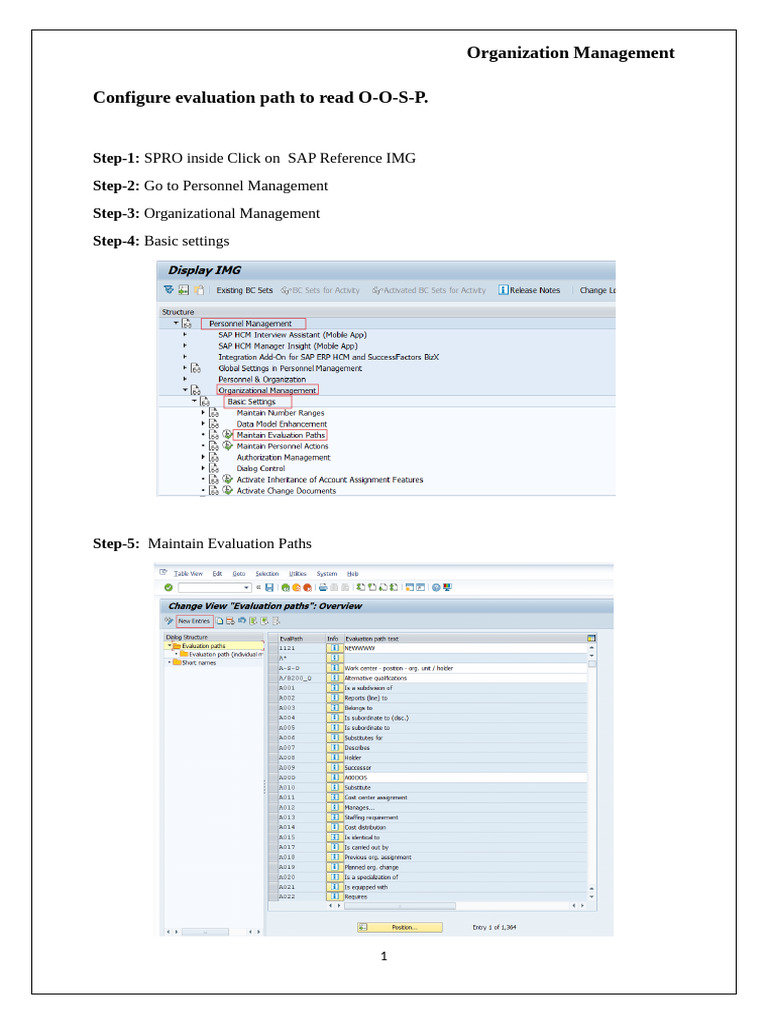The height and width of the screenshot is (1024, 768).
Task: Open the Edit menu
Action: coord(217,573)
